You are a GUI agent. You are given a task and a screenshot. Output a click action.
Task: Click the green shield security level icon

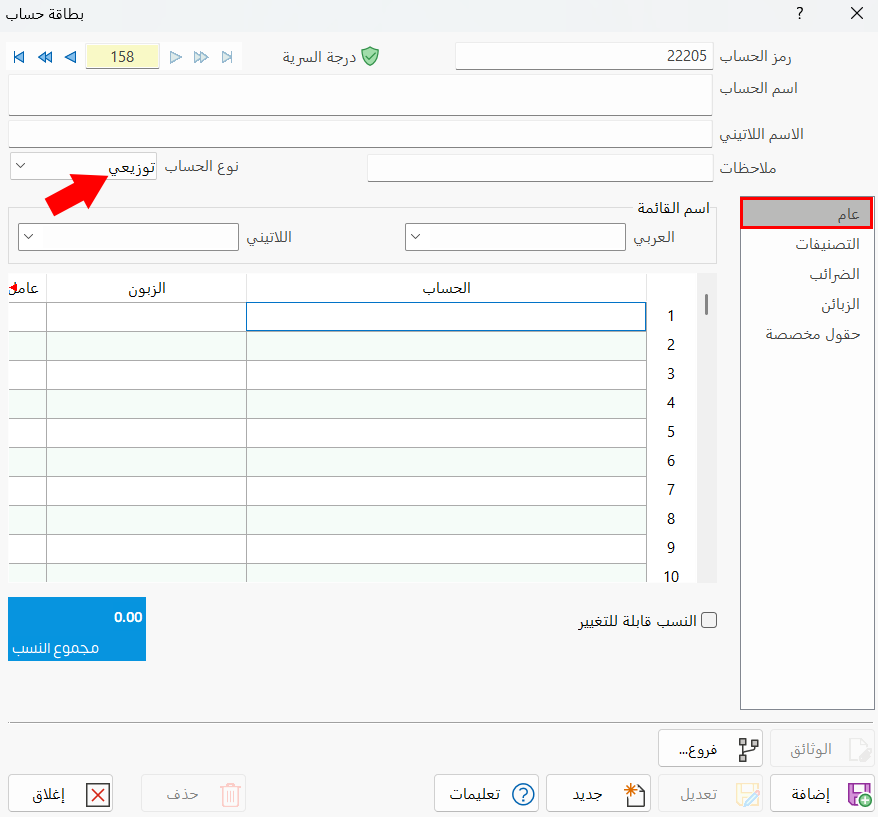click(370, 57)
